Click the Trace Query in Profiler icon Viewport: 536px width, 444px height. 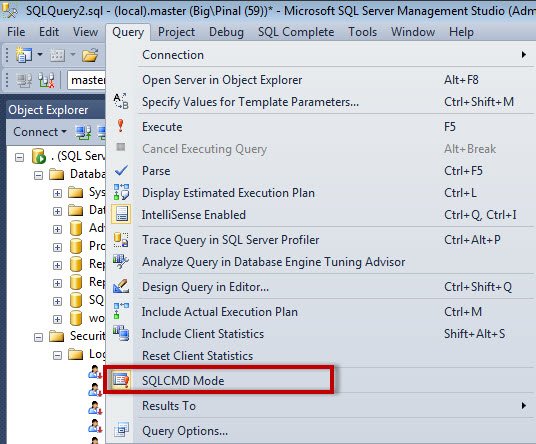(x=121, y=240)
